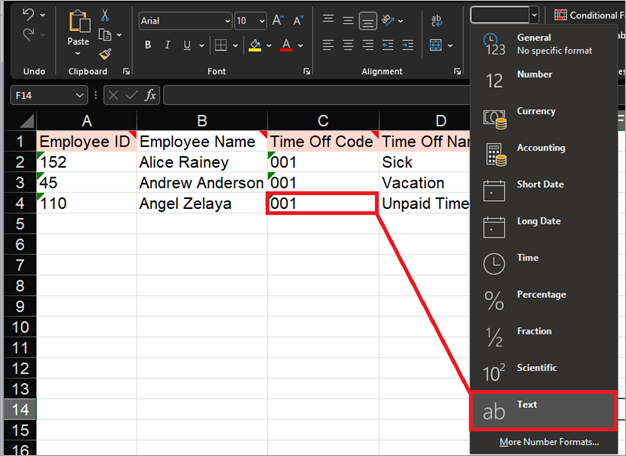Open the Undo history dropdown arrow
Screen dimensions: 626x456
pos(43,15)
